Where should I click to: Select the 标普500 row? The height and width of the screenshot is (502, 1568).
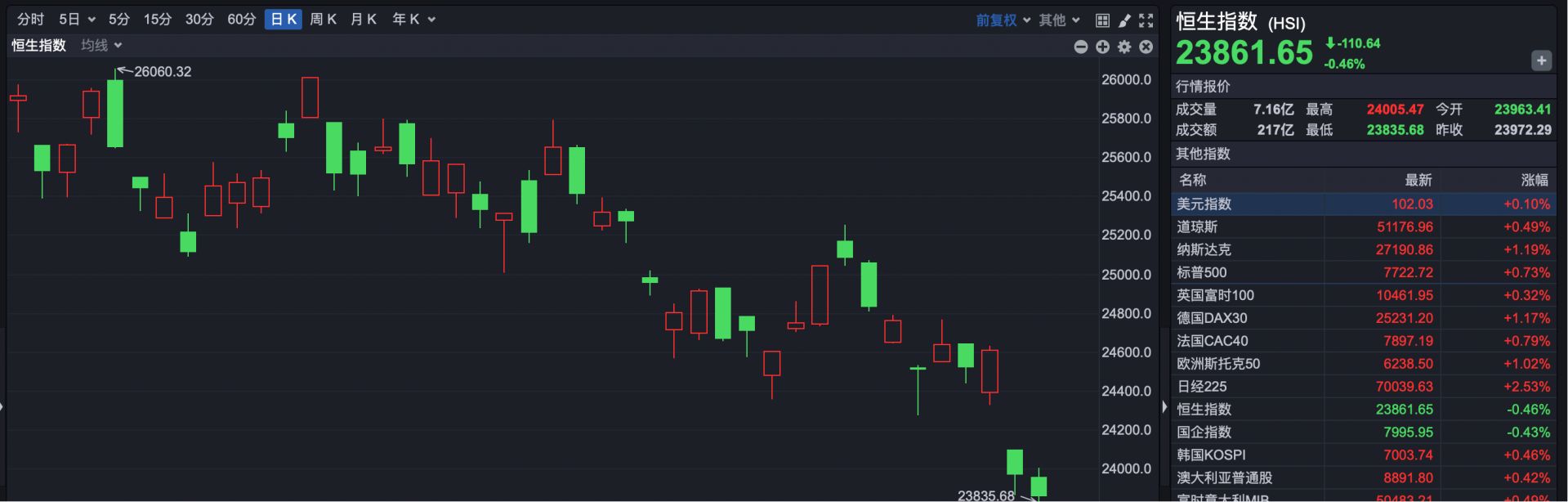(x=1363, y=272)
